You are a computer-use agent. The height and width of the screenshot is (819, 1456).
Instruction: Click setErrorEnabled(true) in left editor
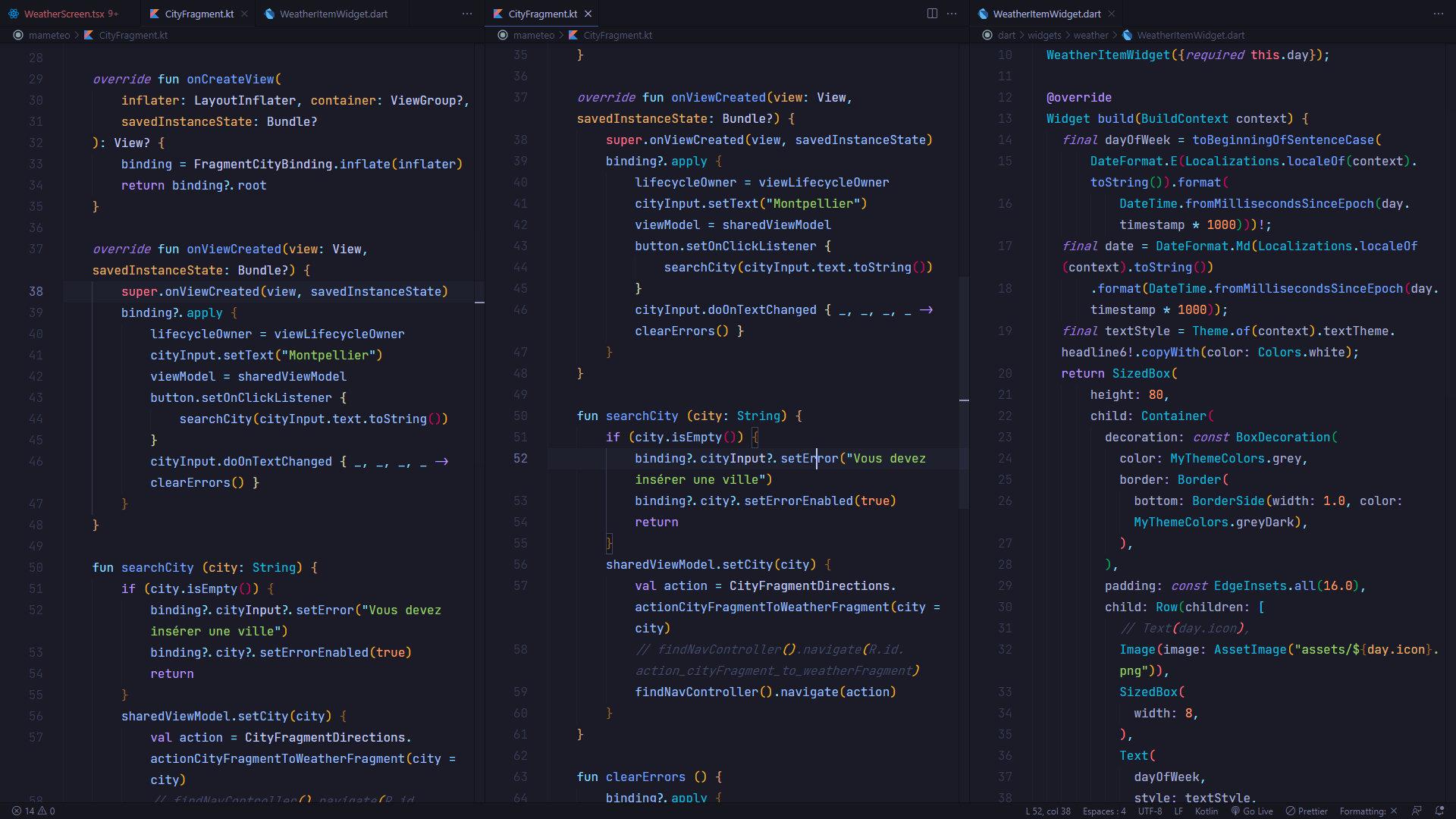click(335, 652)
